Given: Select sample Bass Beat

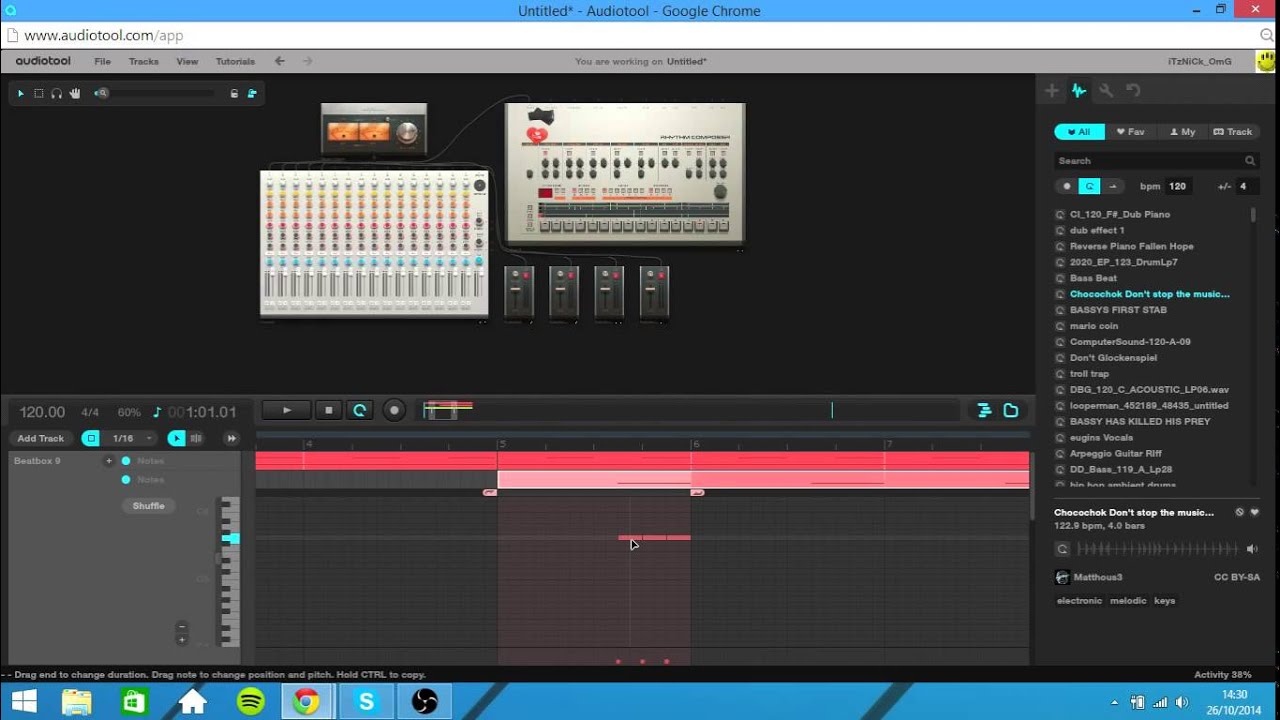Looking at the screenshot, I should pyautogui.click(x=1093, y=278).
